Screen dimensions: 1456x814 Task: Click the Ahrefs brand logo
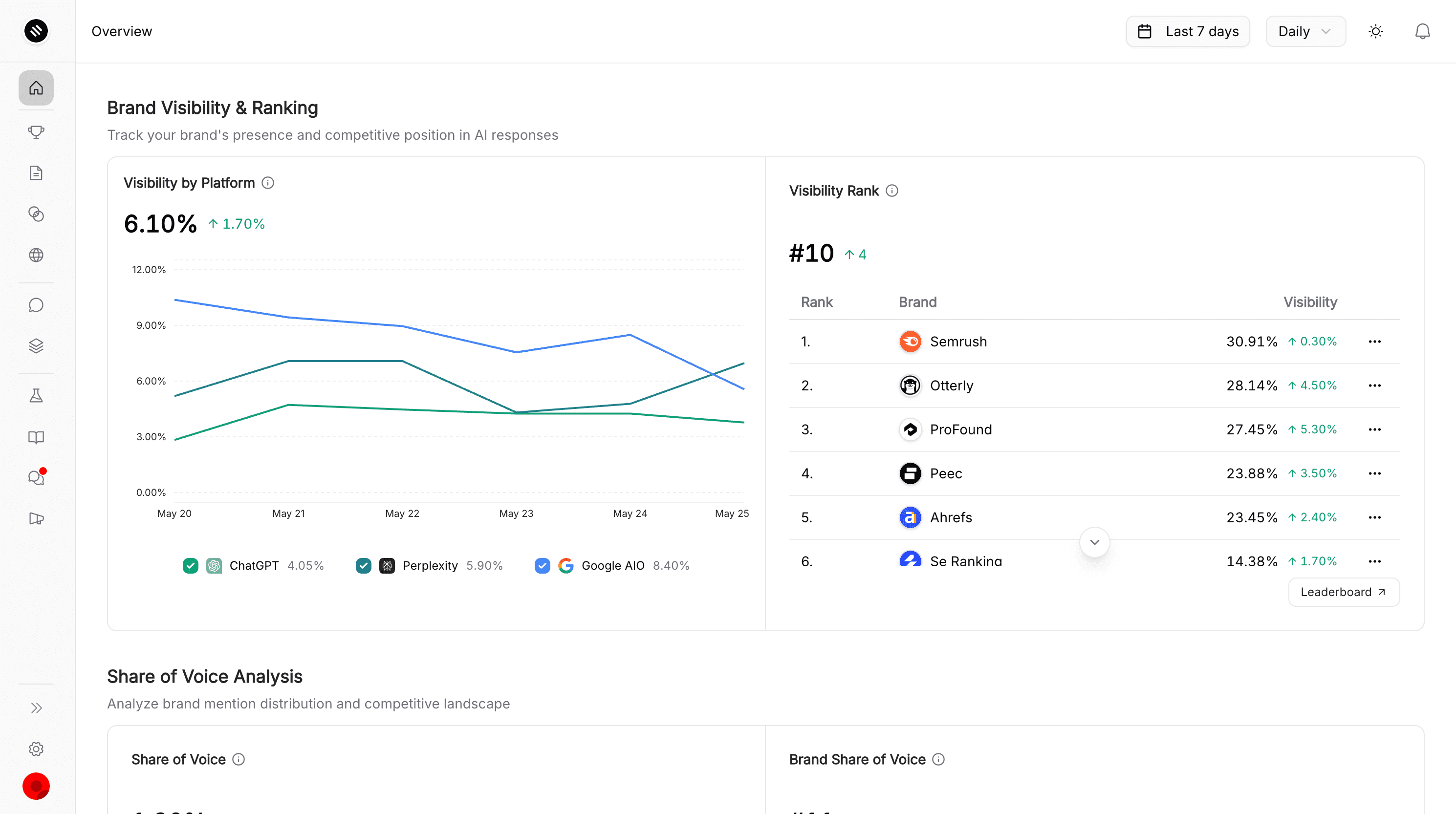[x=910, y=517]
